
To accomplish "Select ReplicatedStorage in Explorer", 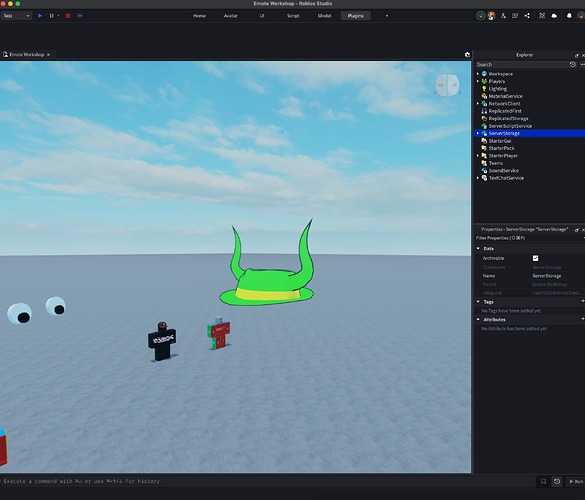I will [x=509, y=119].
